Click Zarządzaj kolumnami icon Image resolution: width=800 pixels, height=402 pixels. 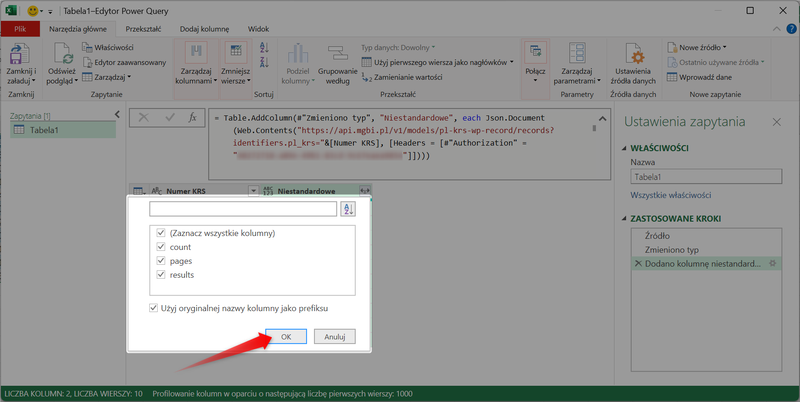pyautogui.click(x=196, y=54)
